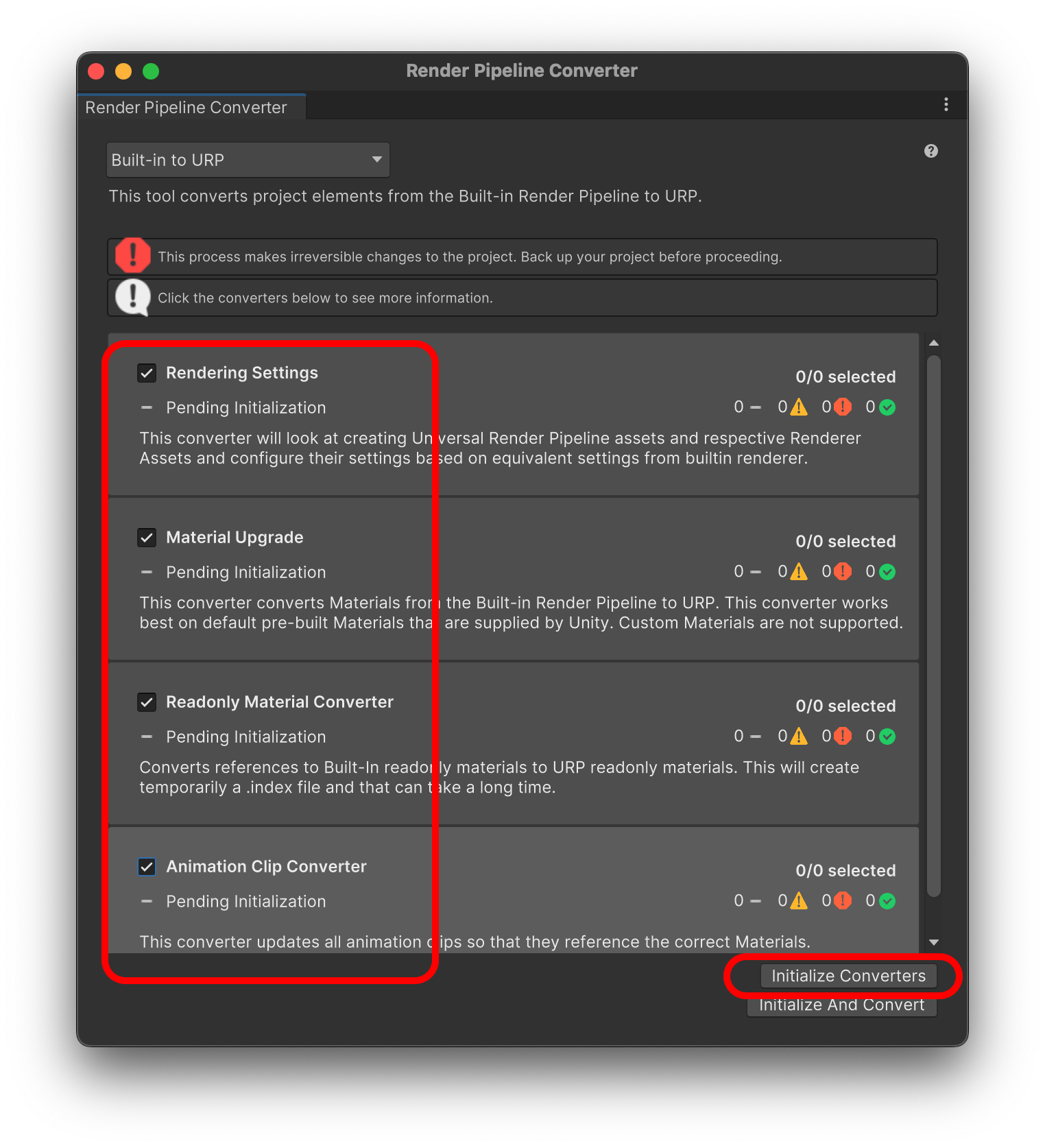Click Animation Clip Converter red error icon
Viewport: 1045px width, 1148px height.
[843, 901]
